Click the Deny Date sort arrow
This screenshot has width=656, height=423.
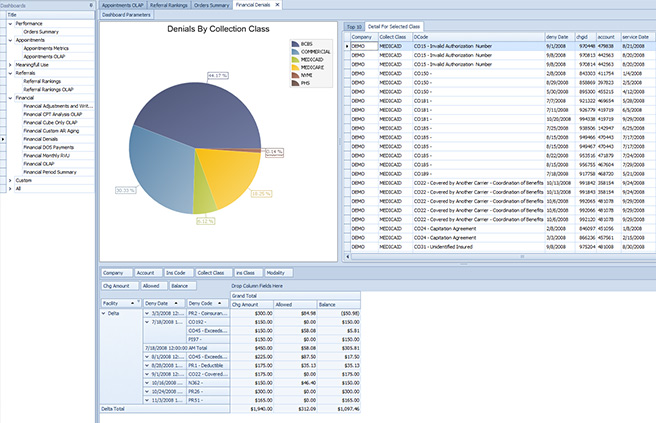click(178, 301)
